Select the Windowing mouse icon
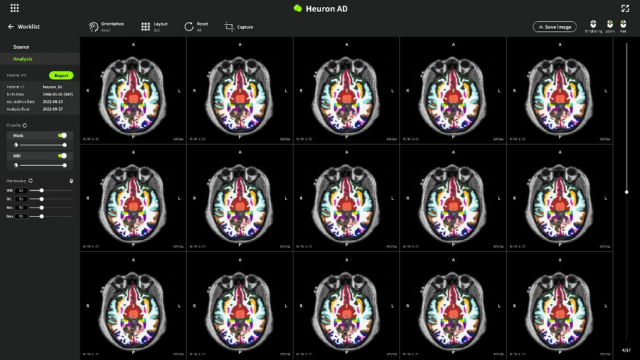 (x=593, y=24)
